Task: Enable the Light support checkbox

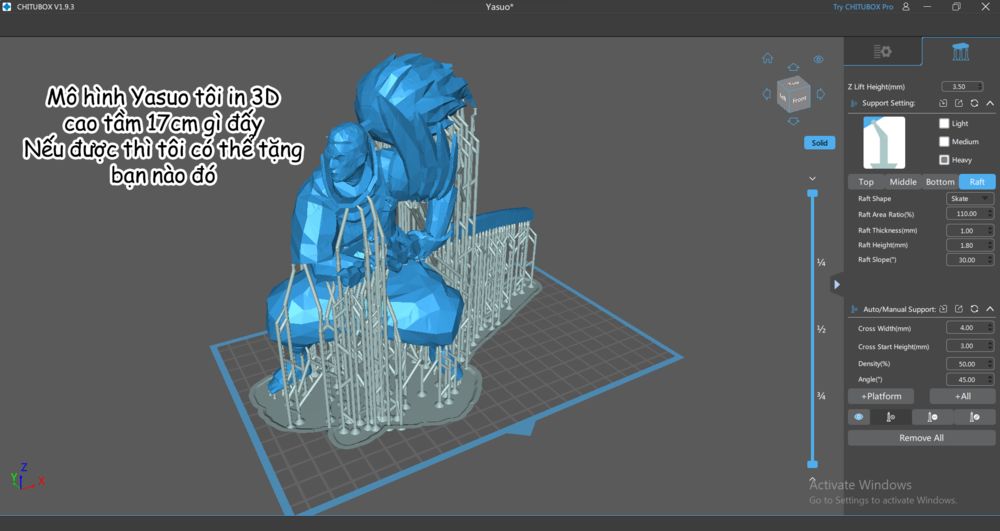Action: (x=944, y=124)
